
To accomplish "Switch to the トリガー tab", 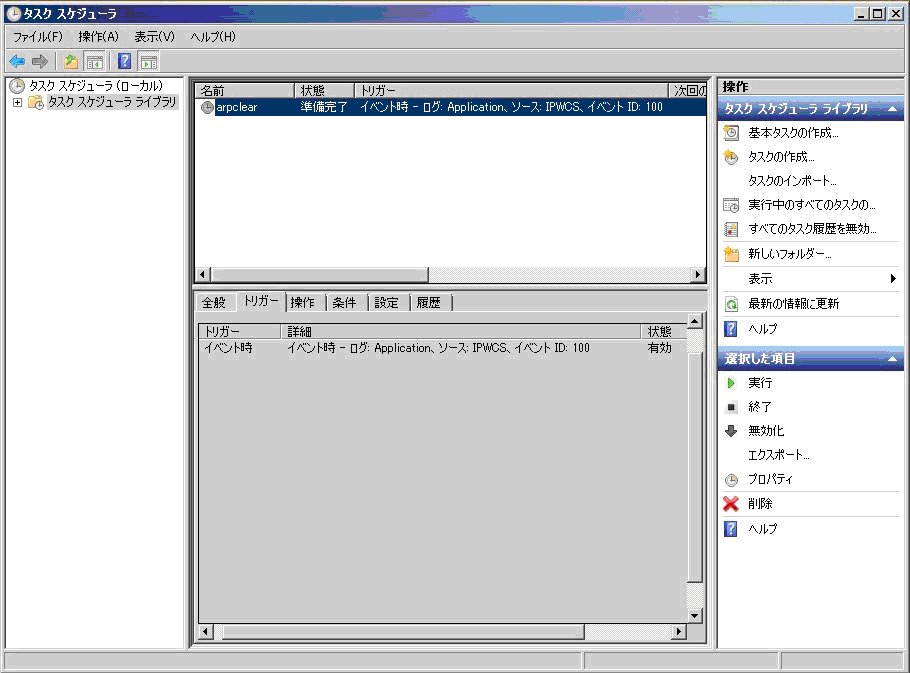I will pyautogui.click(x=261, y=301).
